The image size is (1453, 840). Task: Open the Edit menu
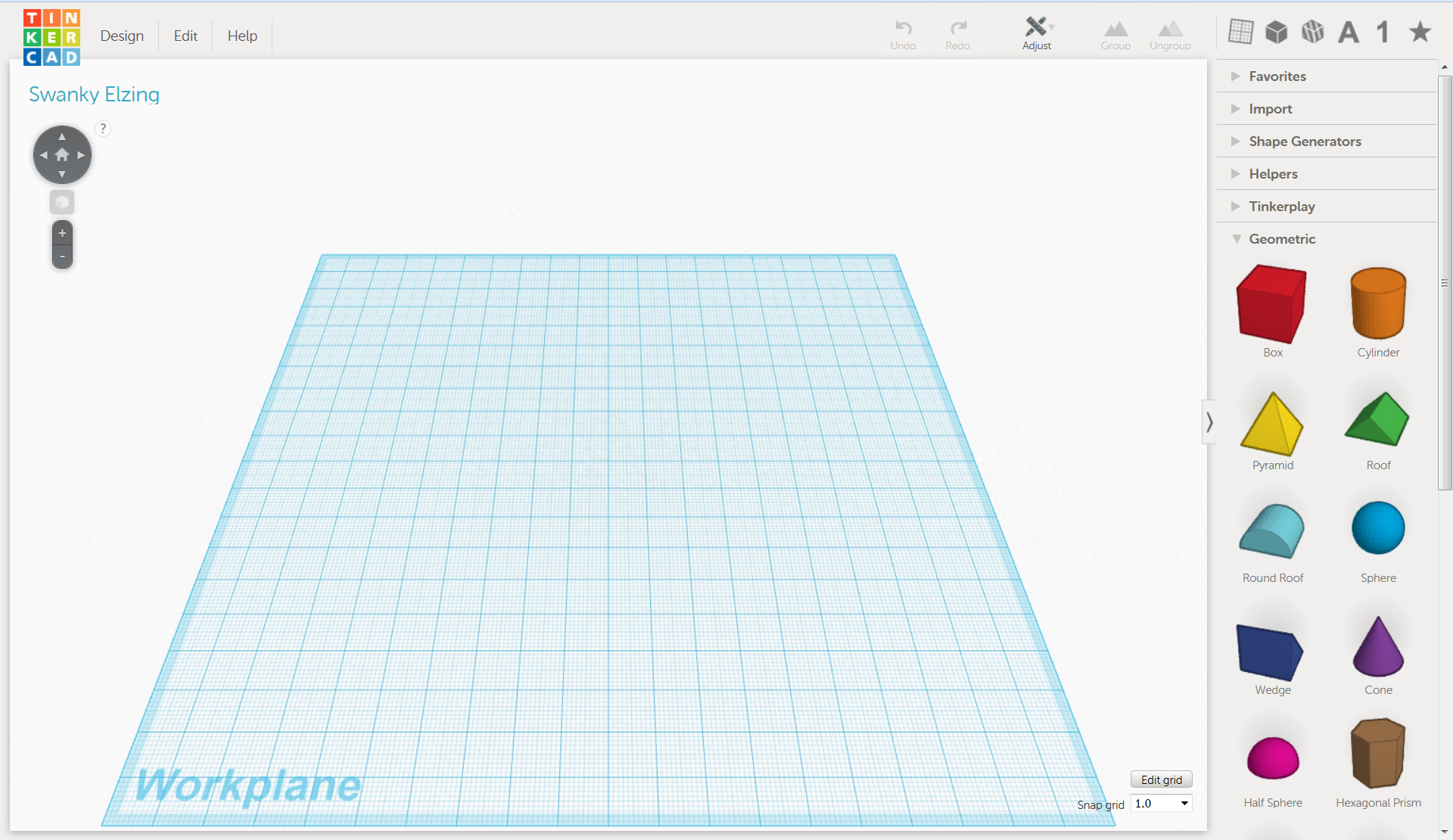click(183, 35)
